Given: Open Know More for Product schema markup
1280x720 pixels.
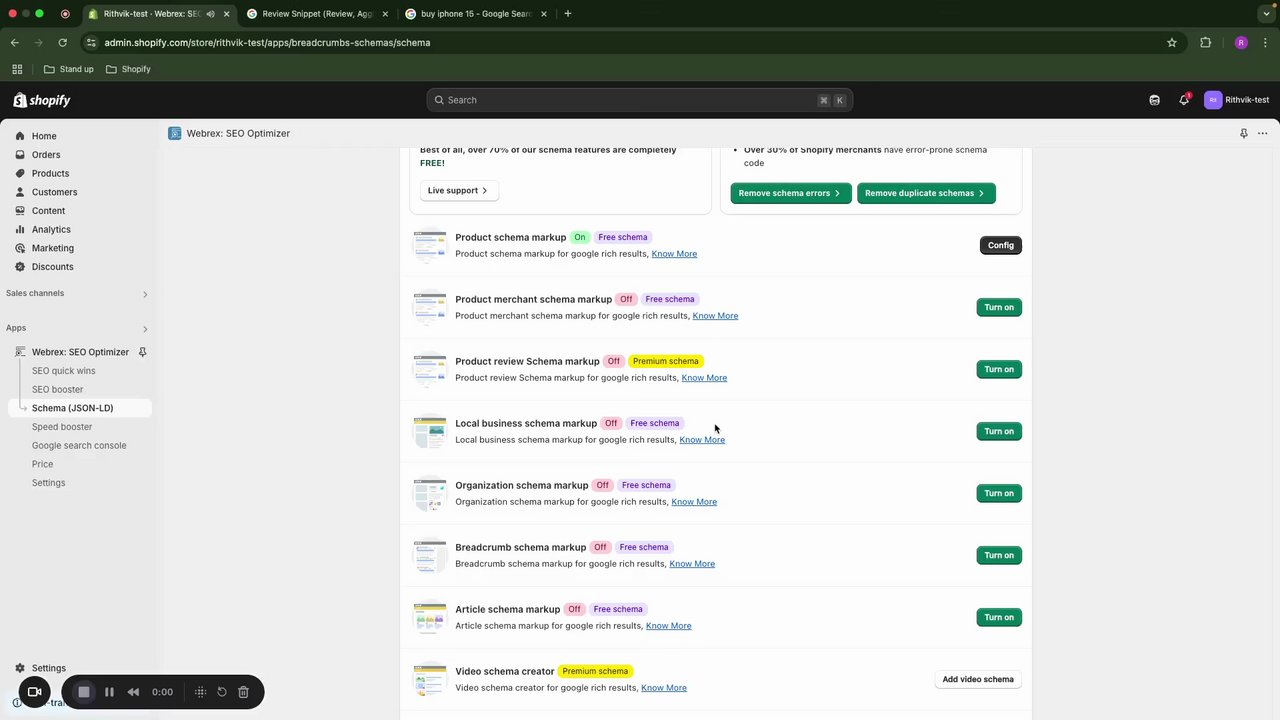Looking at the screenshot, I should [x=674, y=254].
